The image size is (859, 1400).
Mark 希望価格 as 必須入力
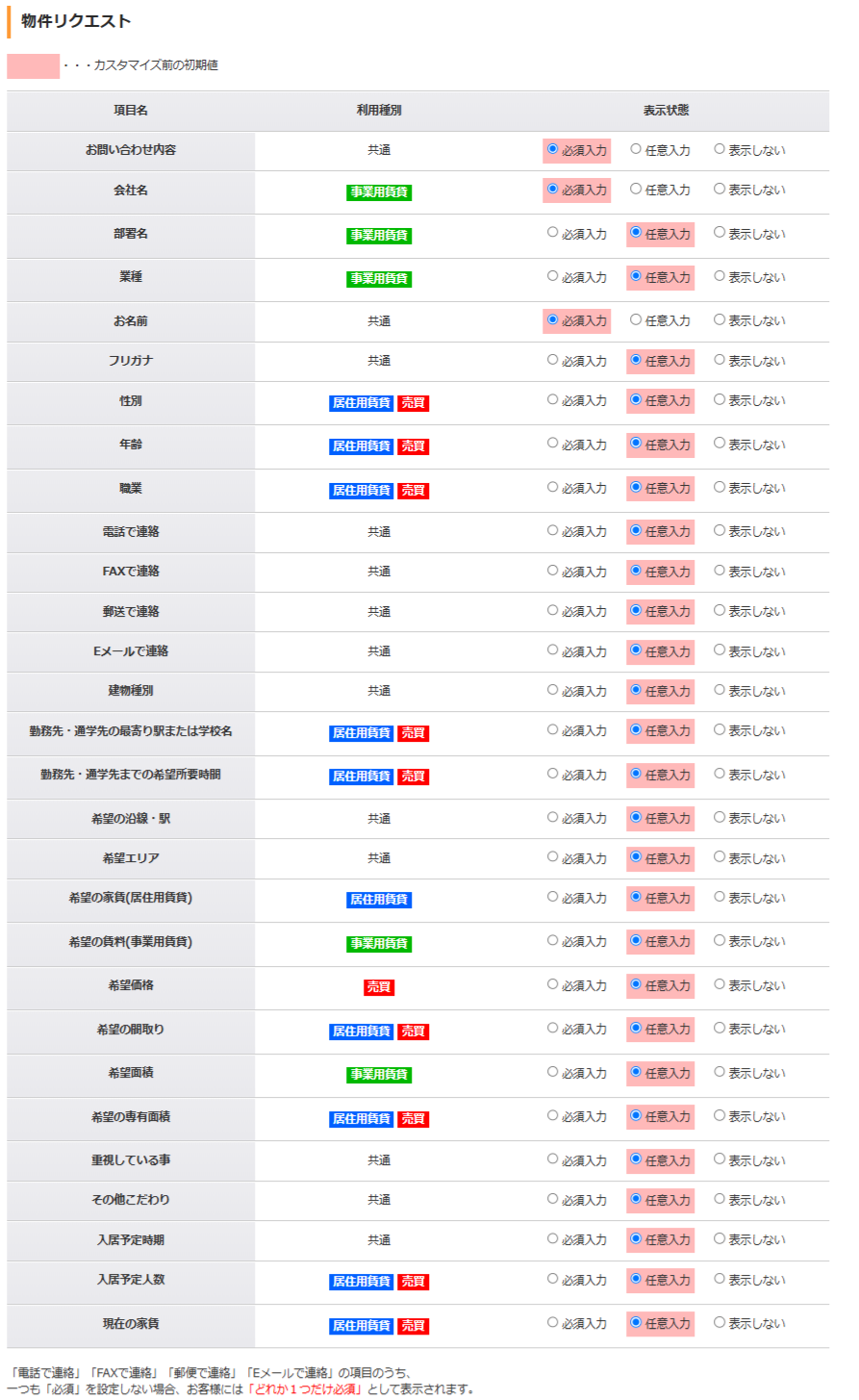[x=552, y=984]
